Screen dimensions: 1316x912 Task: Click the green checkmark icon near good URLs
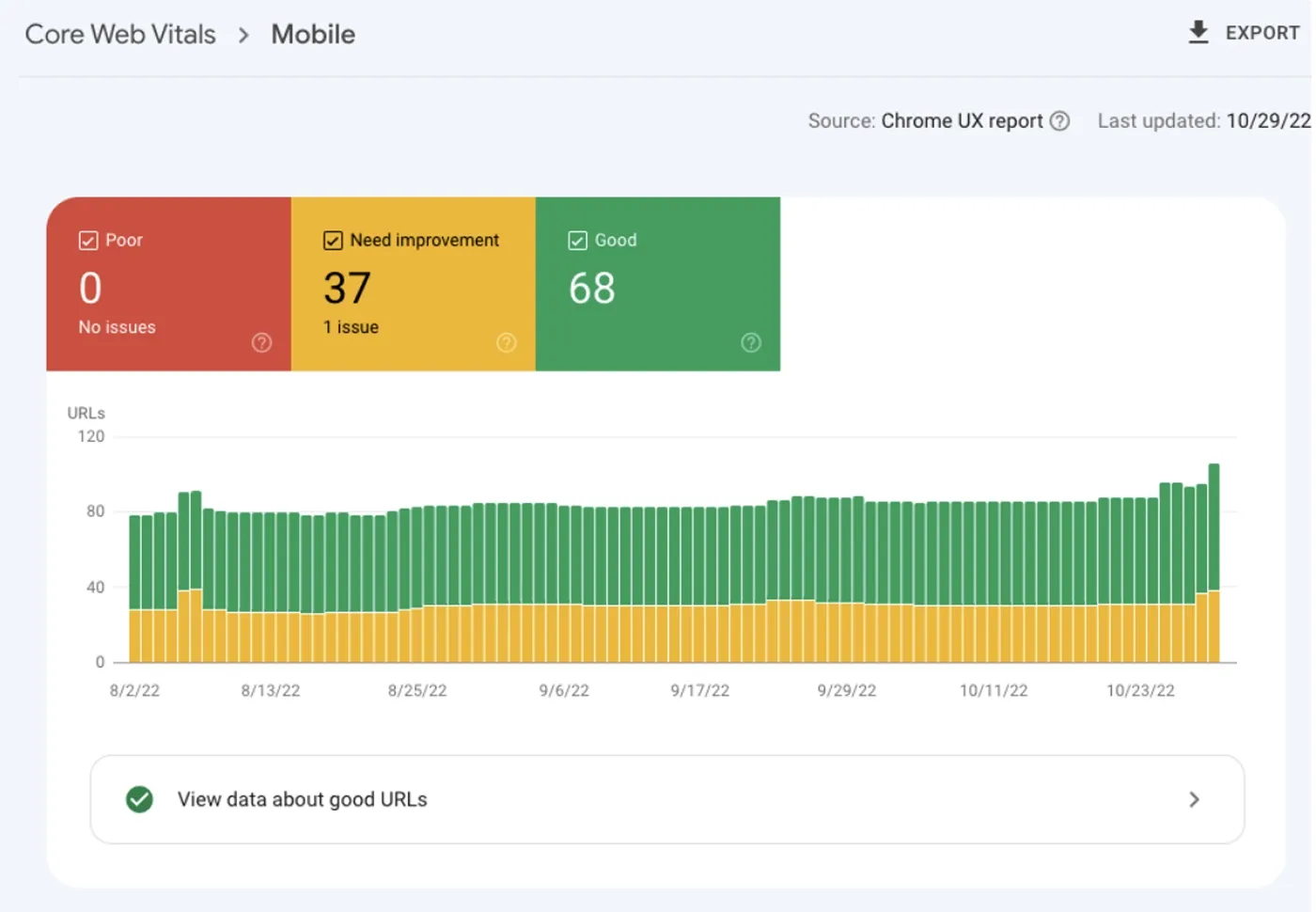click(139, 799)
